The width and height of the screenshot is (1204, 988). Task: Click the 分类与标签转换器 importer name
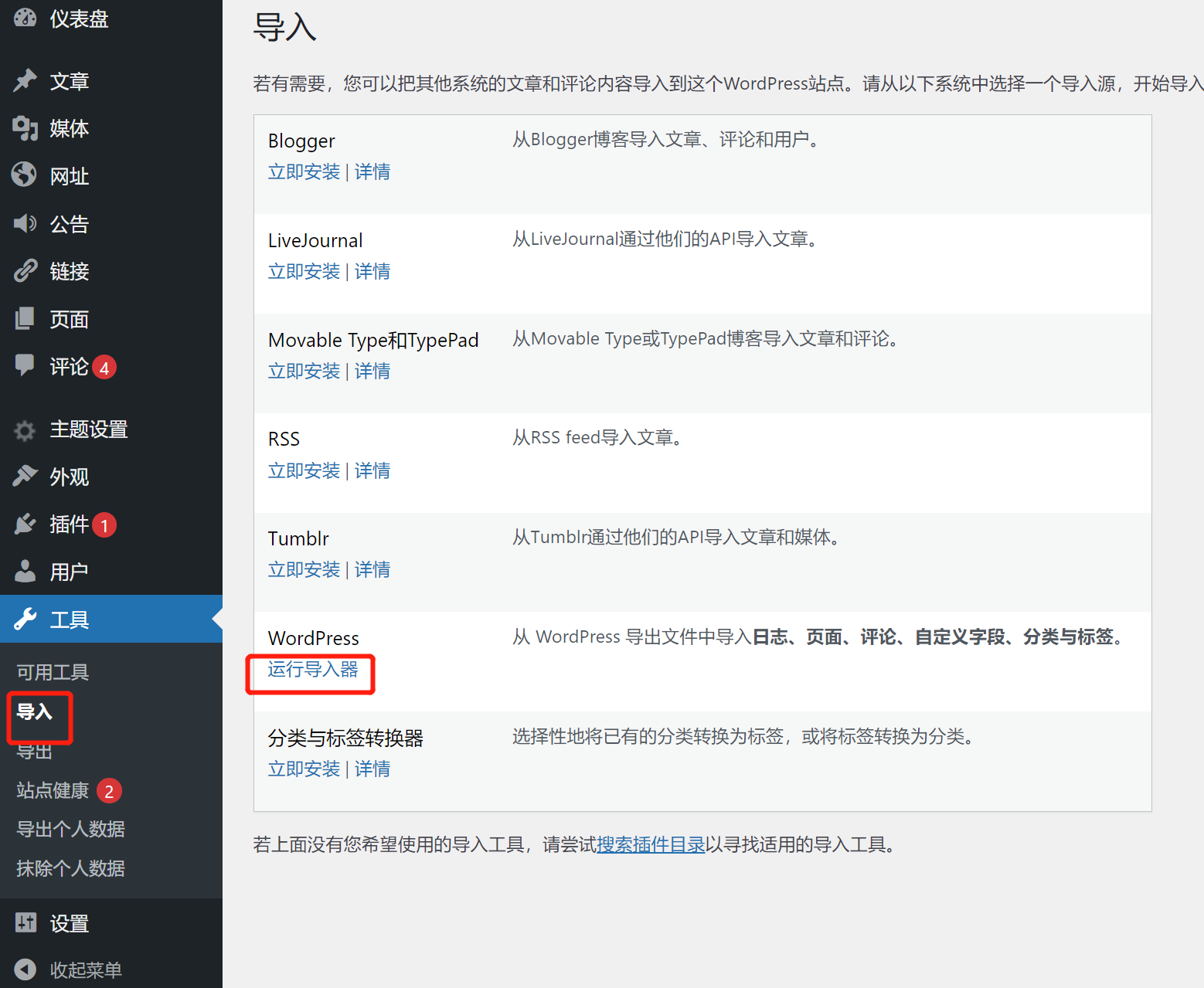(345, 738)
